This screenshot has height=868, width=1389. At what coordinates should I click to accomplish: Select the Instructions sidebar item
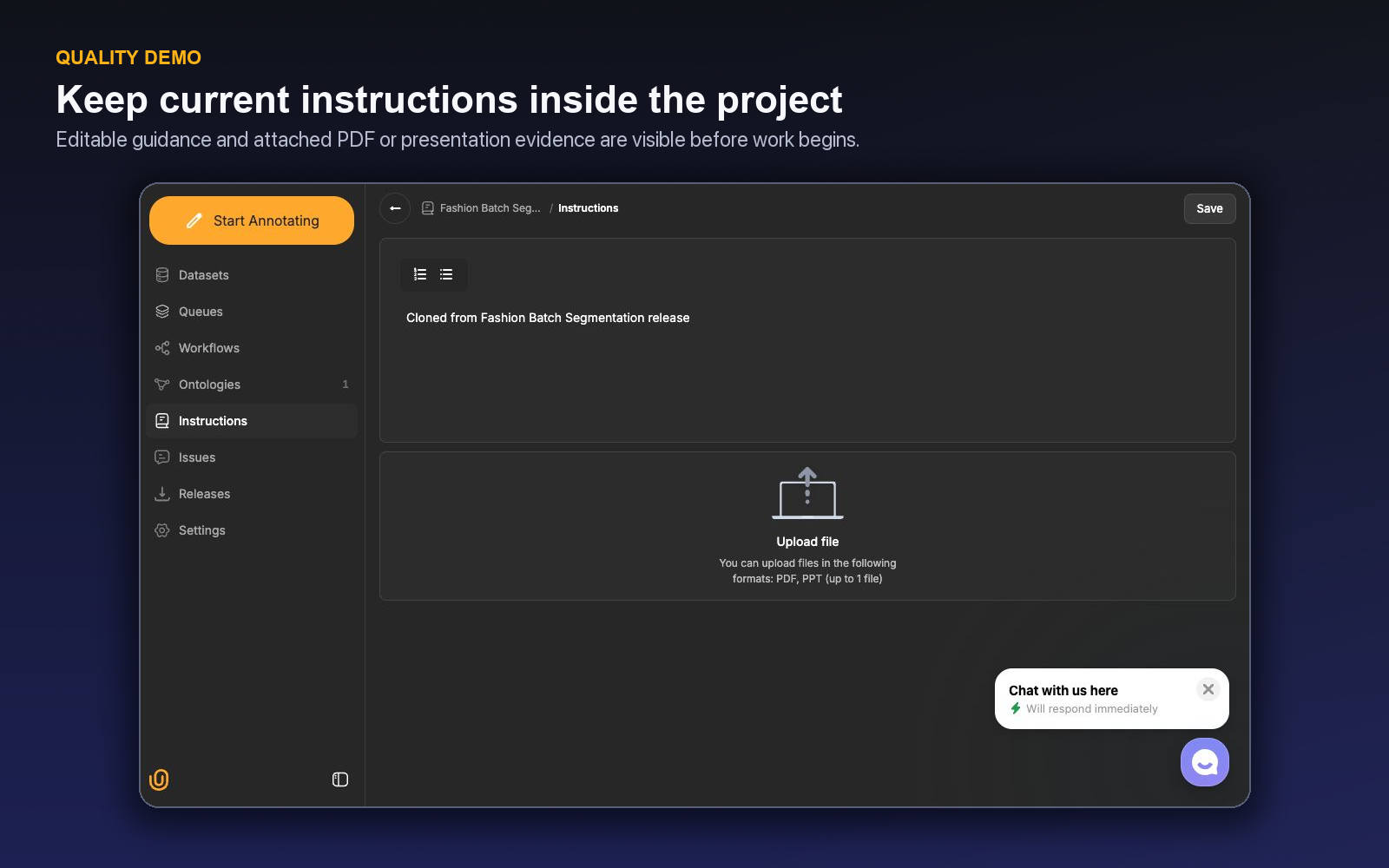click(x=252, y=421)
